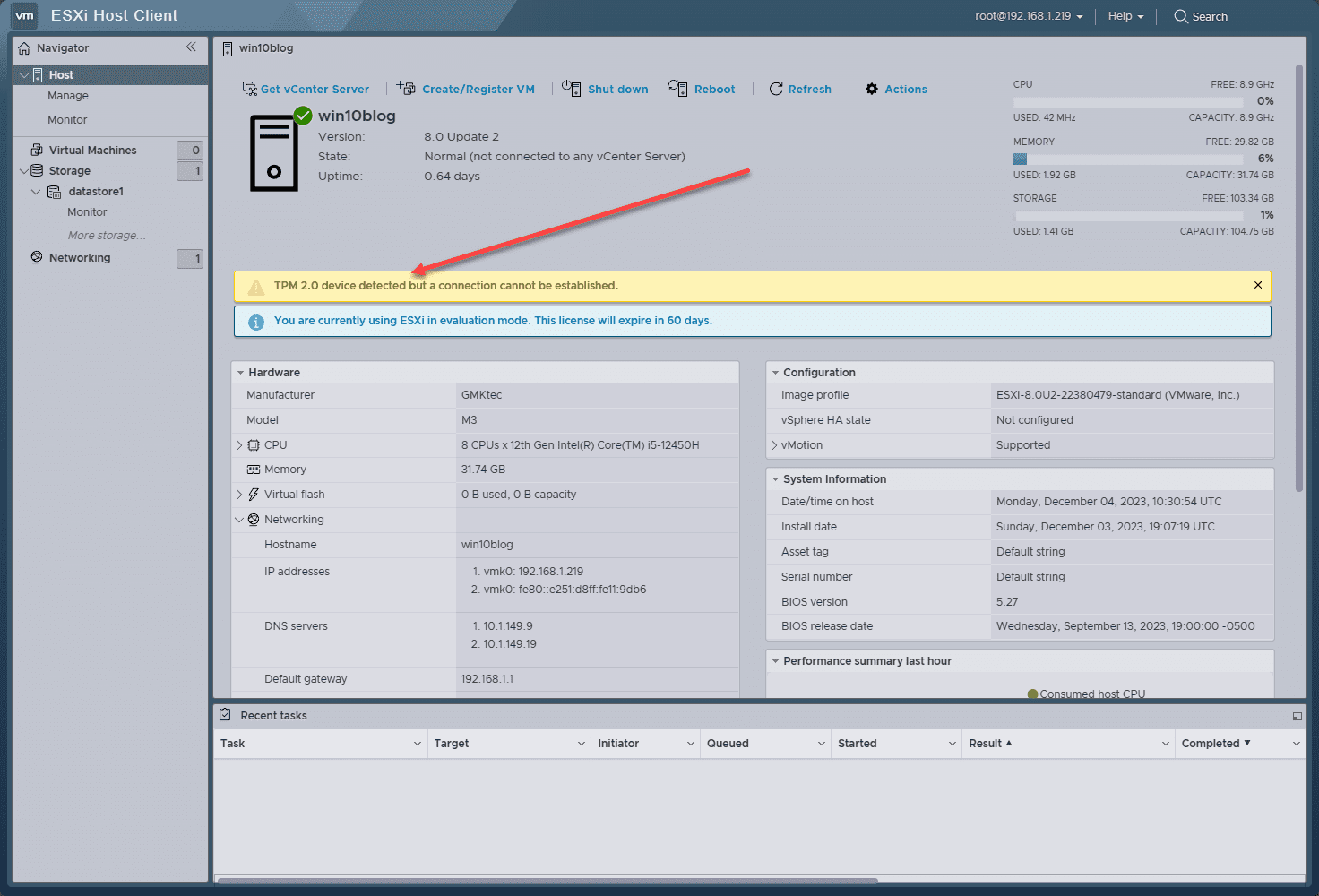Open the Task column dropdown

point(418,744)
